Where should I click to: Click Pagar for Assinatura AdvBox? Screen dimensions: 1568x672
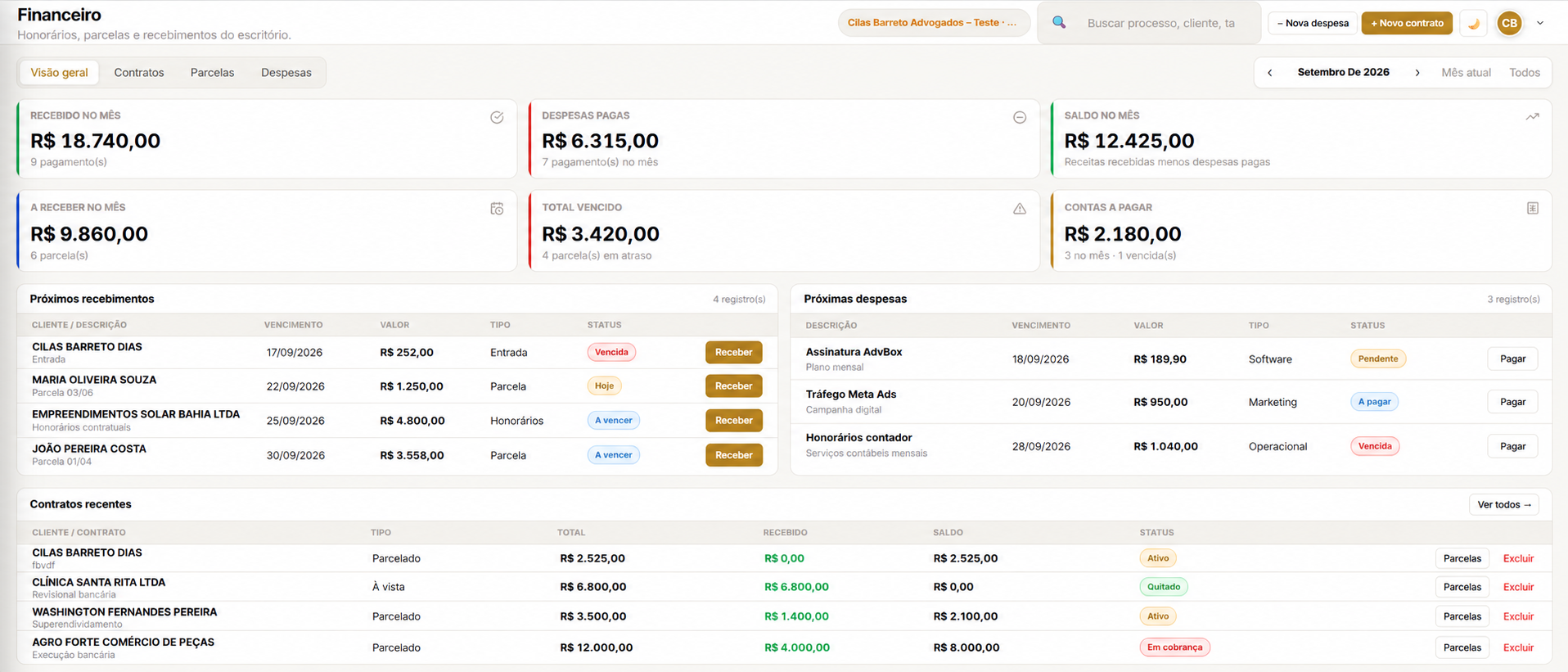(x=1512, y=359)
